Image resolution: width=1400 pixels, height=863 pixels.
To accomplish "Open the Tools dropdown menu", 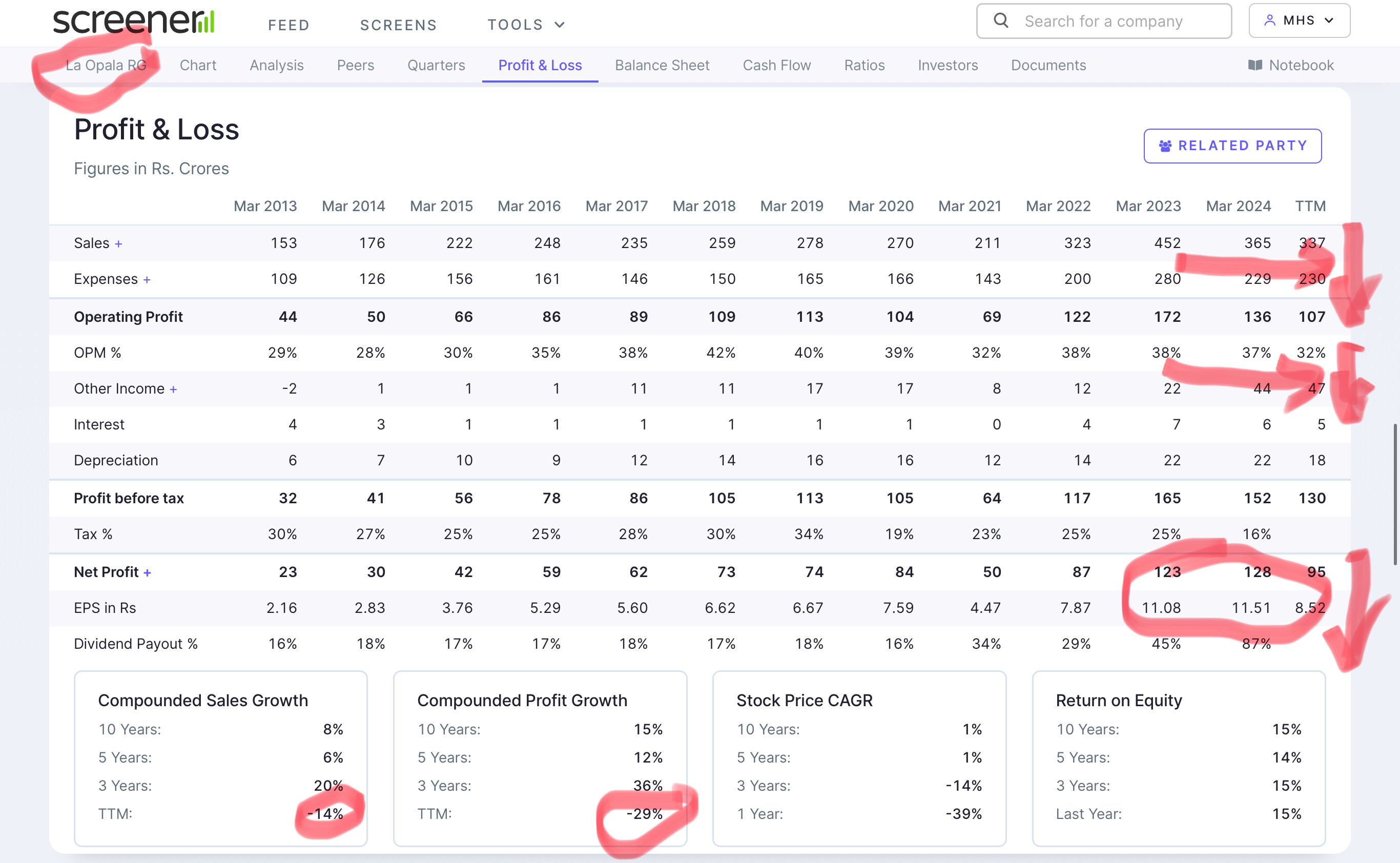I will pos(526,25).
